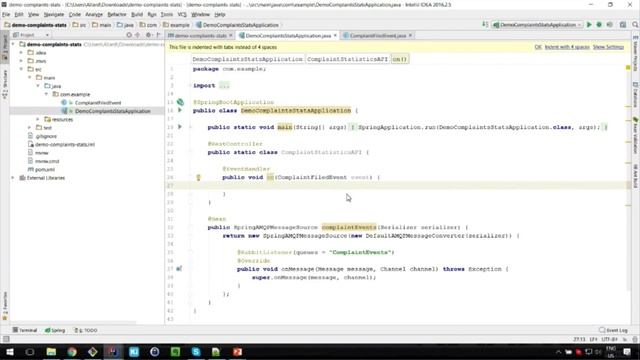Click the override gutter icon near onMessage
The width and height of the screenshot is (640, 360).
[179, 269]
